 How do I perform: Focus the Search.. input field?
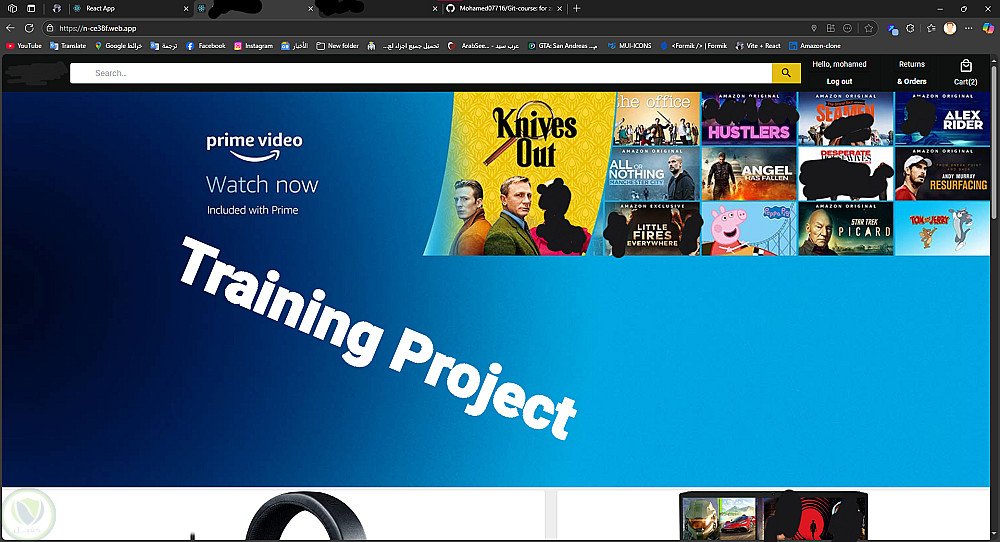point(421,73)
